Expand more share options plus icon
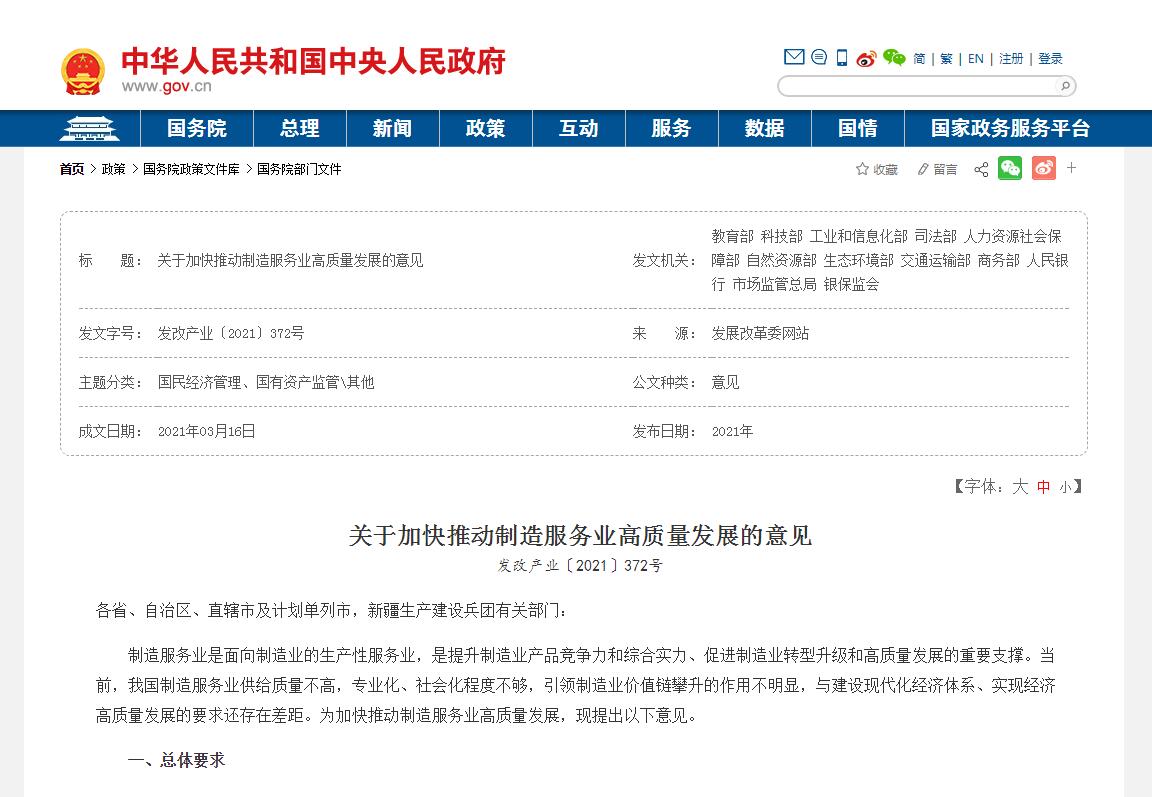 (1072, 167)
